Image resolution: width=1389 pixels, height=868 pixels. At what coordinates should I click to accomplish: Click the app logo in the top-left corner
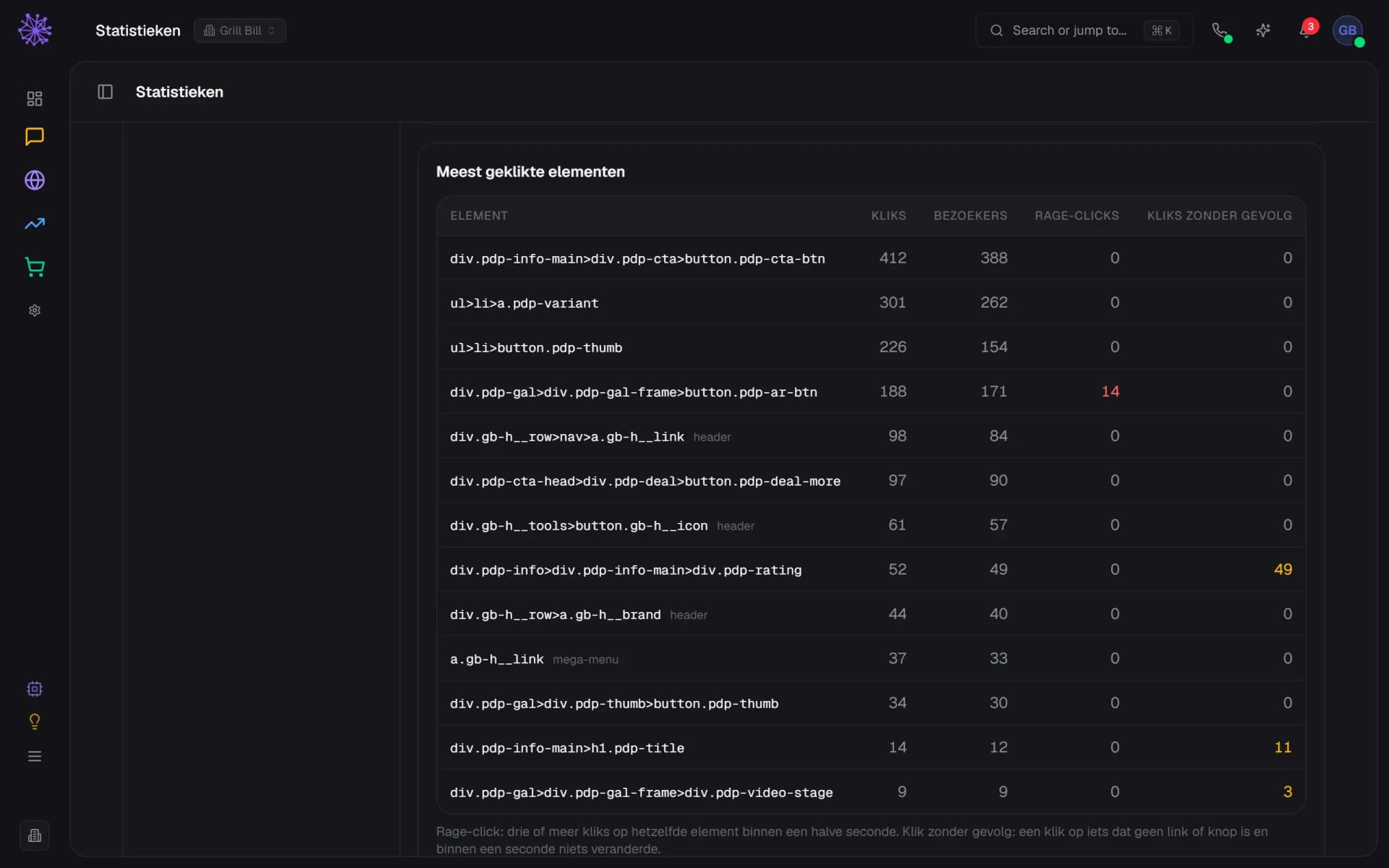[x=35, y=30]
